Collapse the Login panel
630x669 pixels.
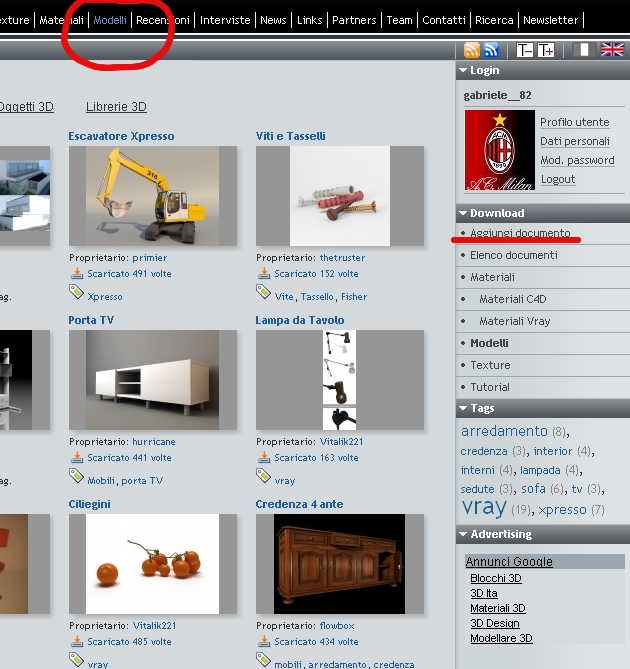[x=463, y=70]
